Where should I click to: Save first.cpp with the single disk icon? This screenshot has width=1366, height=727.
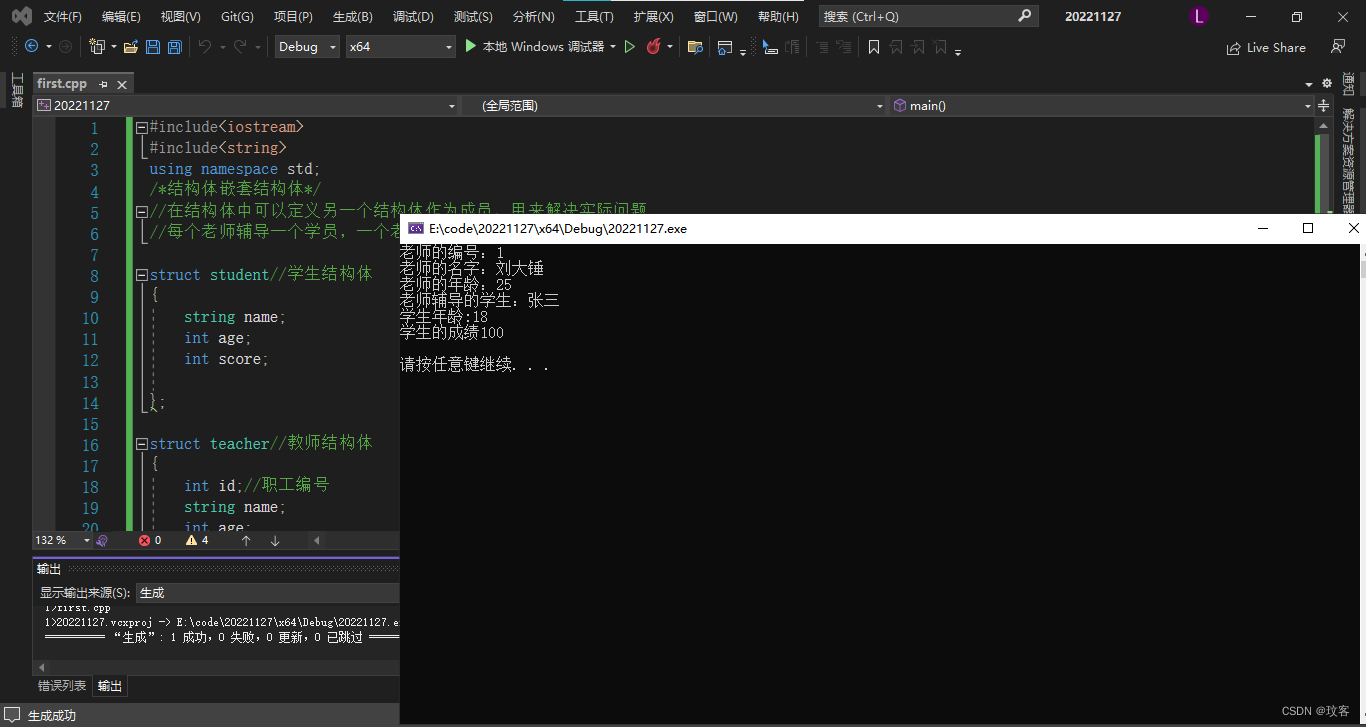(153, 46)
